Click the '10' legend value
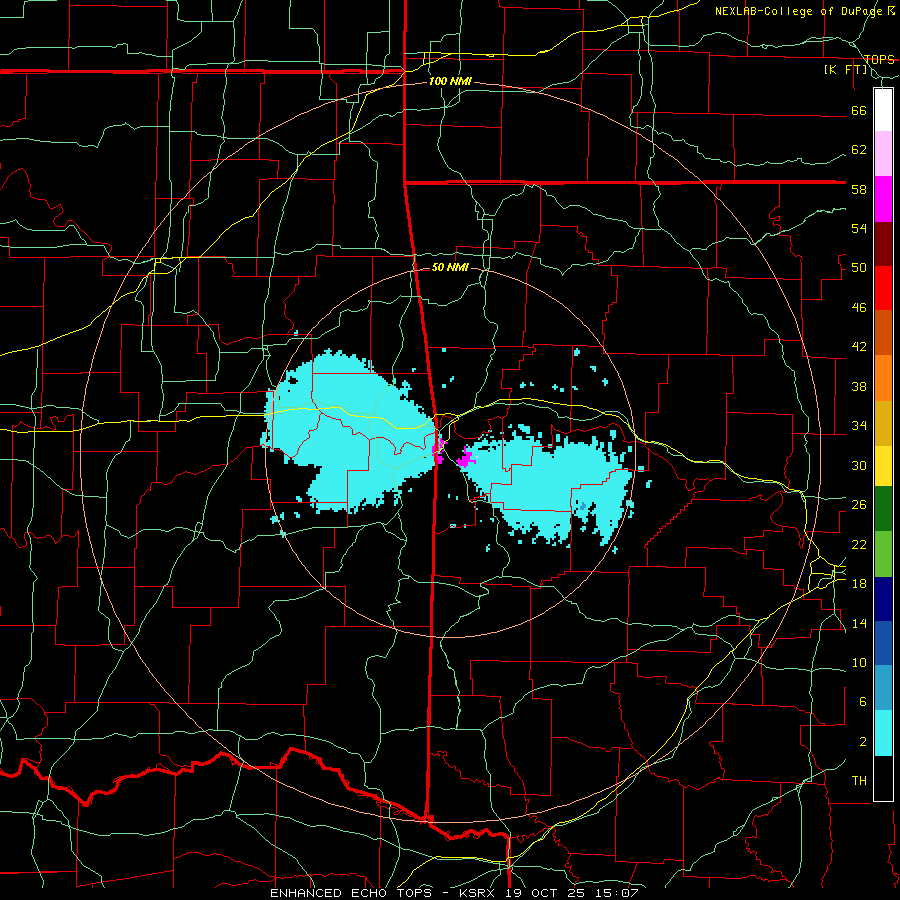900x900 pixels. [859, 662]
